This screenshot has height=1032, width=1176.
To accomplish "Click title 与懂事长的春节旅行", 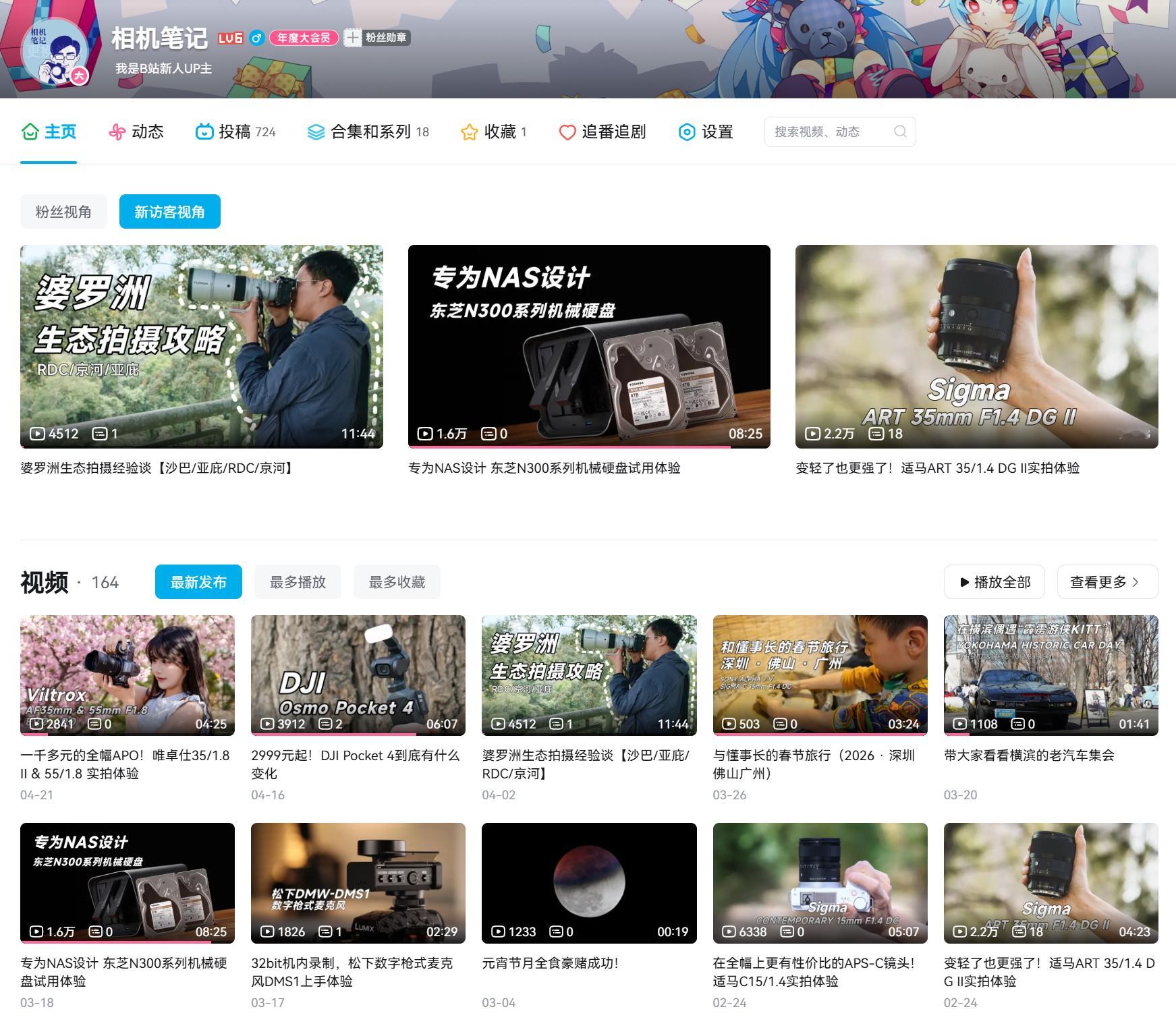I will (x=814, y=764).
